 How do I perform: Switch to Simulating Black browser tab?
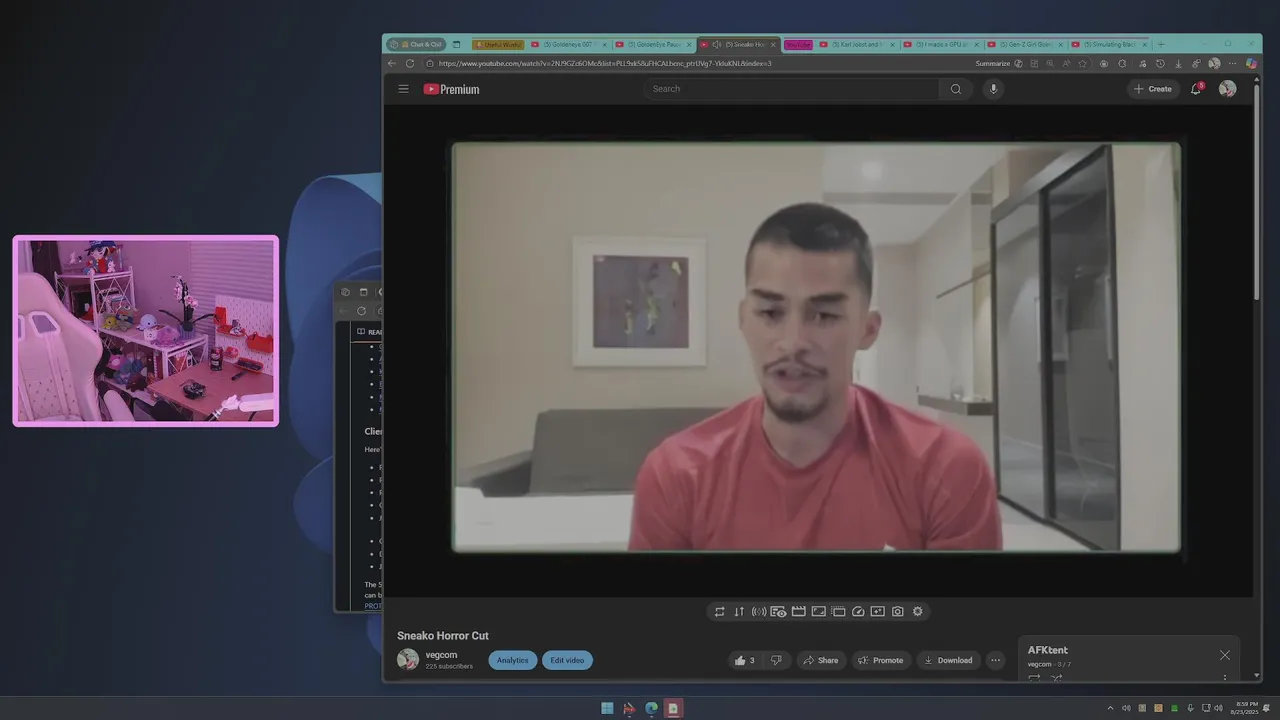tap(1108, 44)
